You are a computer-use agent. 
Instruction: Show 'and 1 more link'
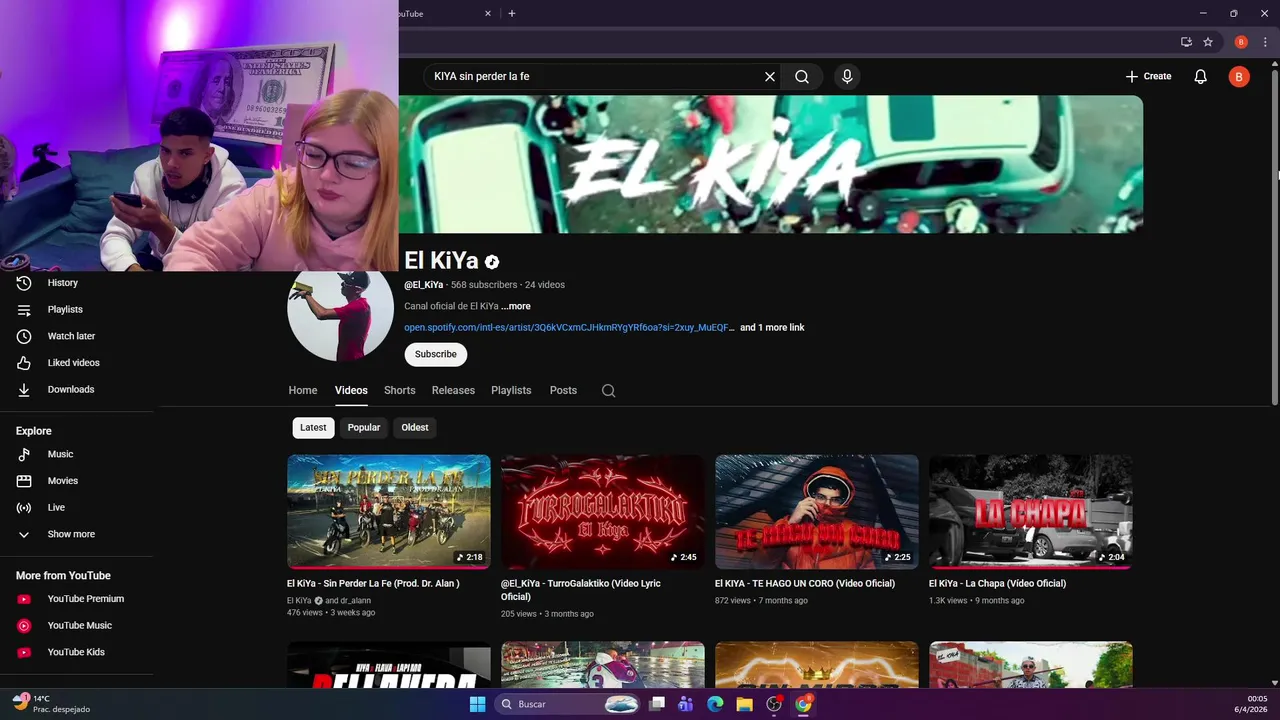(772, 327)
